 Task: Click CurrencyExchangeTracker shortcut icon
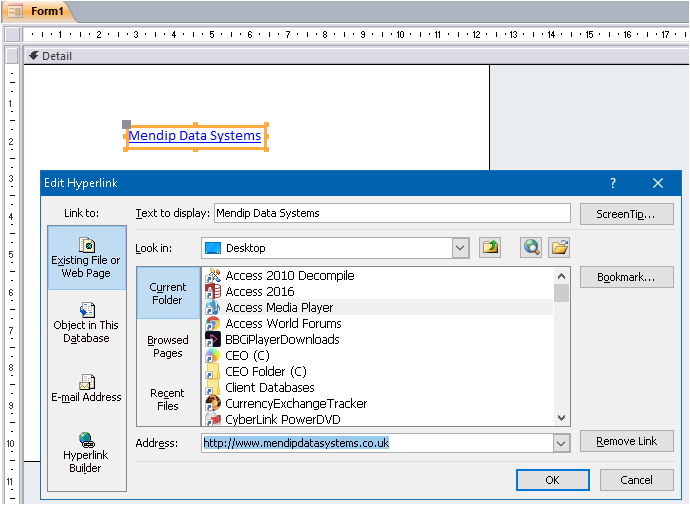pos(213,403)
